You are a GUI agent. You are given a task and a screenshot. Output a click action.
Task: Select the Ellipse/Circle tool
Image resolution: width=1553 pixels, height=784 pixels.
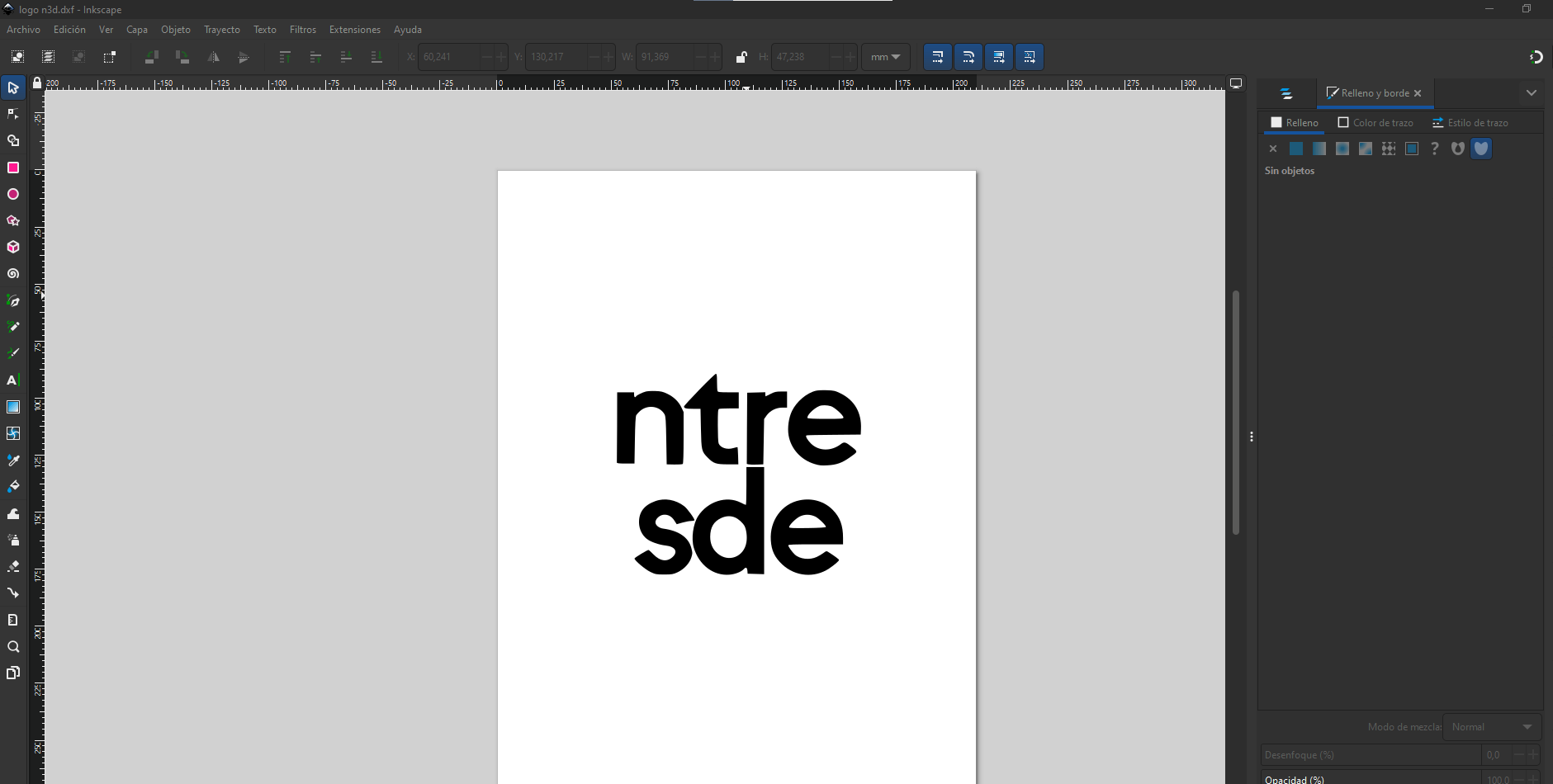pyautogui.click(x=13, y=194)
